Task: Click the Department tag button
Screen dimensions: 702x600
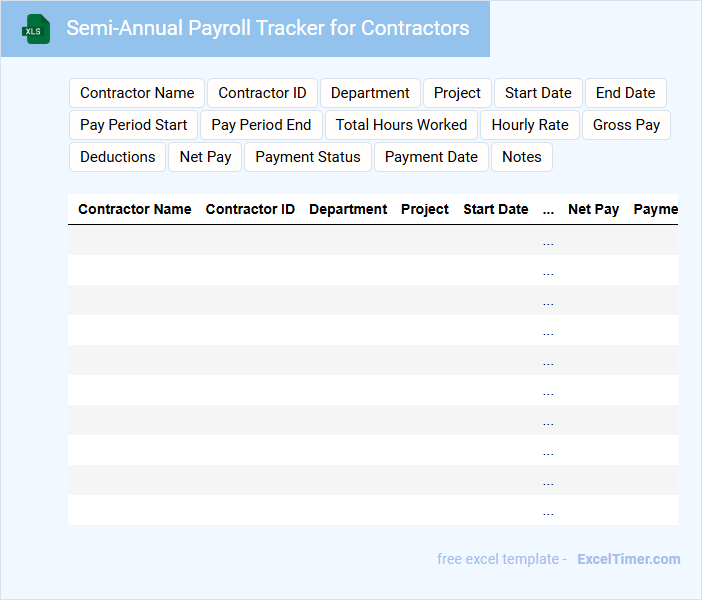Action: tap(370, 93)
